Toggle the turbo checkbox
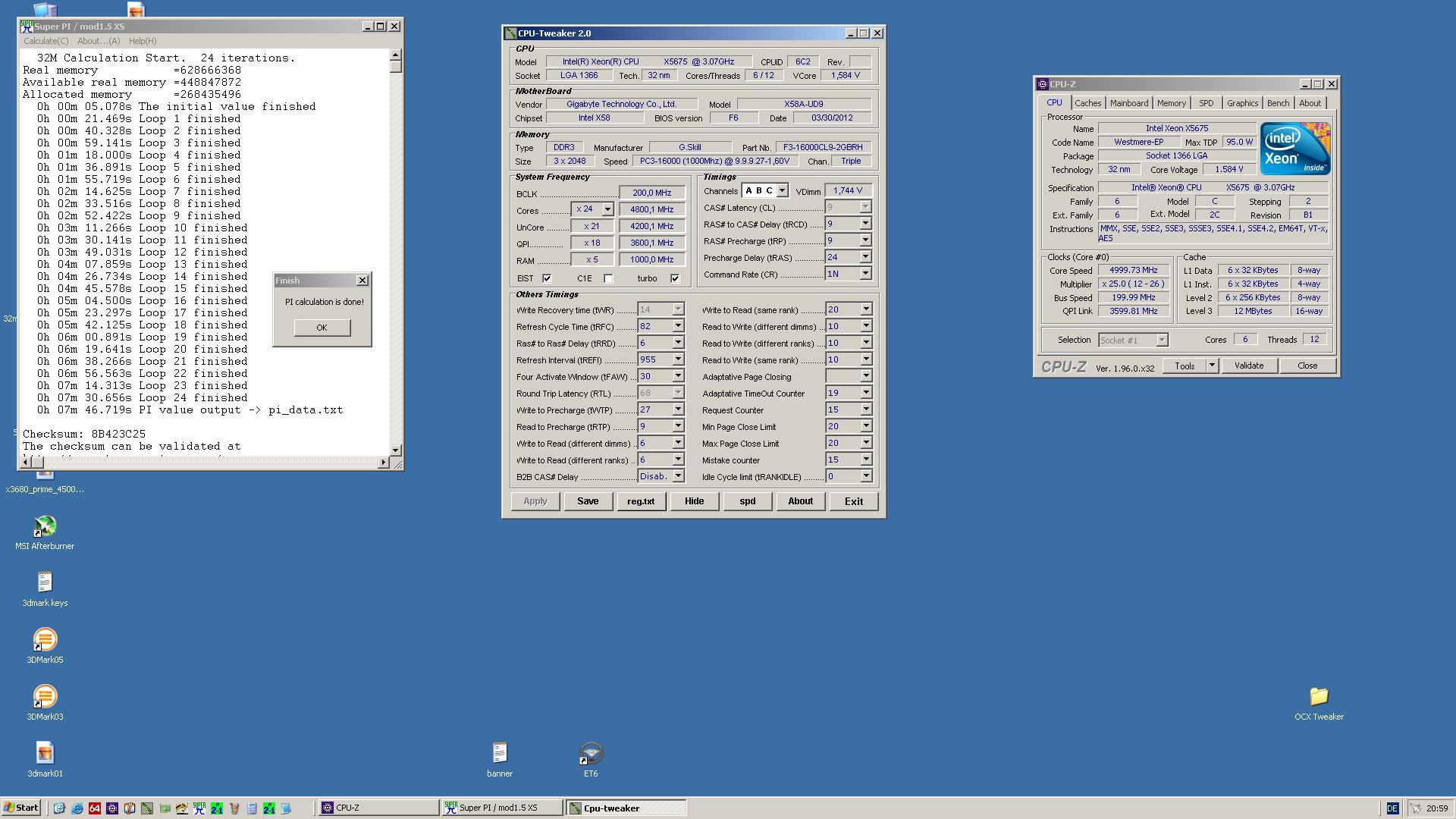 [x=675, y=278]
